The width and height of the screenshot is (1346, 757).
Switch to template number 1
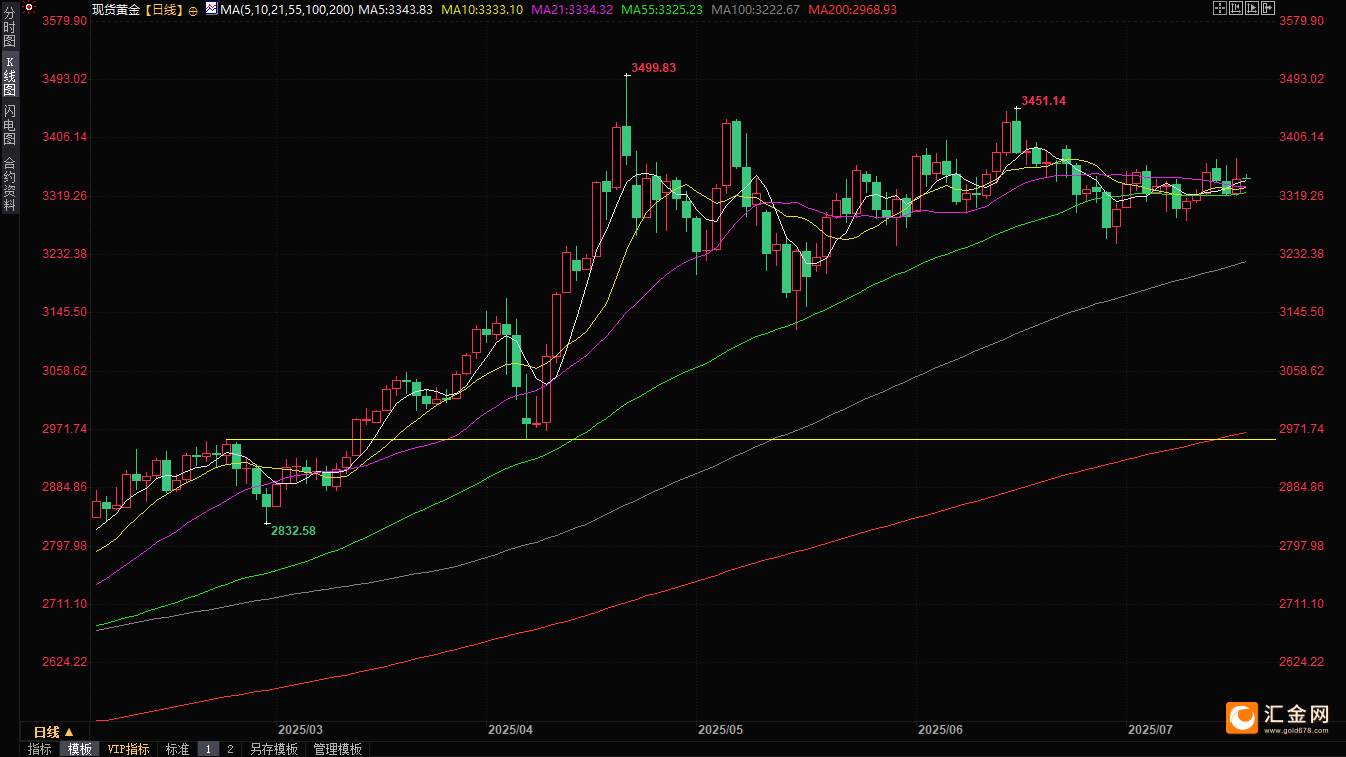coord(208,749)
